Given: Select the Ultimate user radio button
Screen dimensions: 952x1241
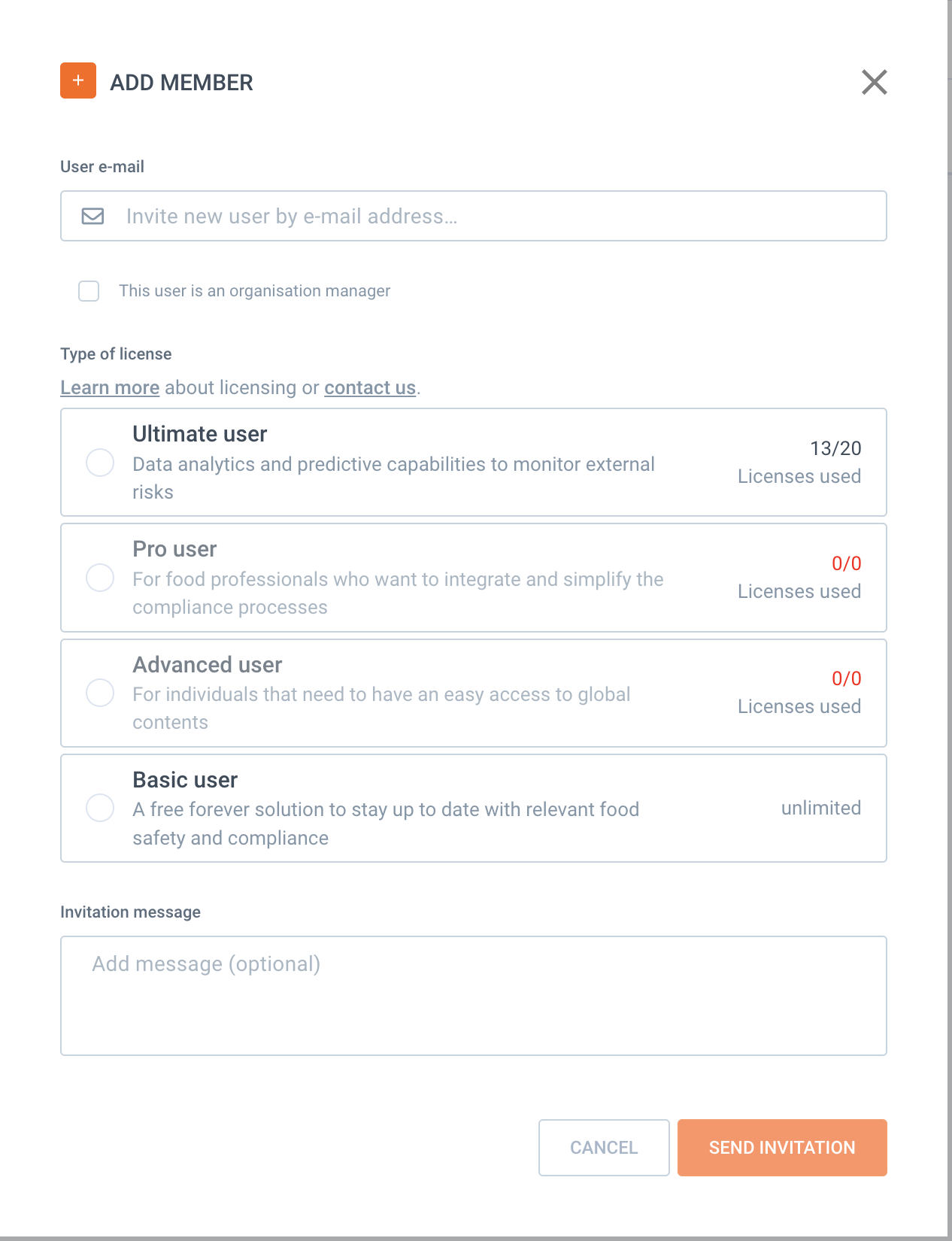Looking at the screenshot, I should pos(100,463).
